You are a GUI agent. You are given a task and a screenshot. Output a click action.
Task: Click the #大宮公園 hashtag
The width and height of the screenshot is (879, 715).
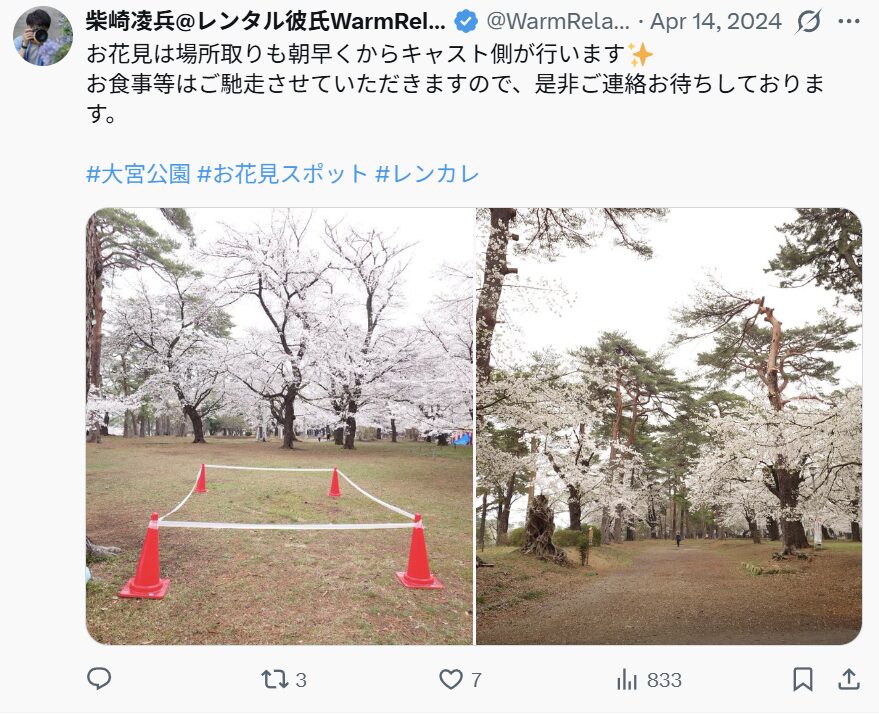tap(138, 174)
